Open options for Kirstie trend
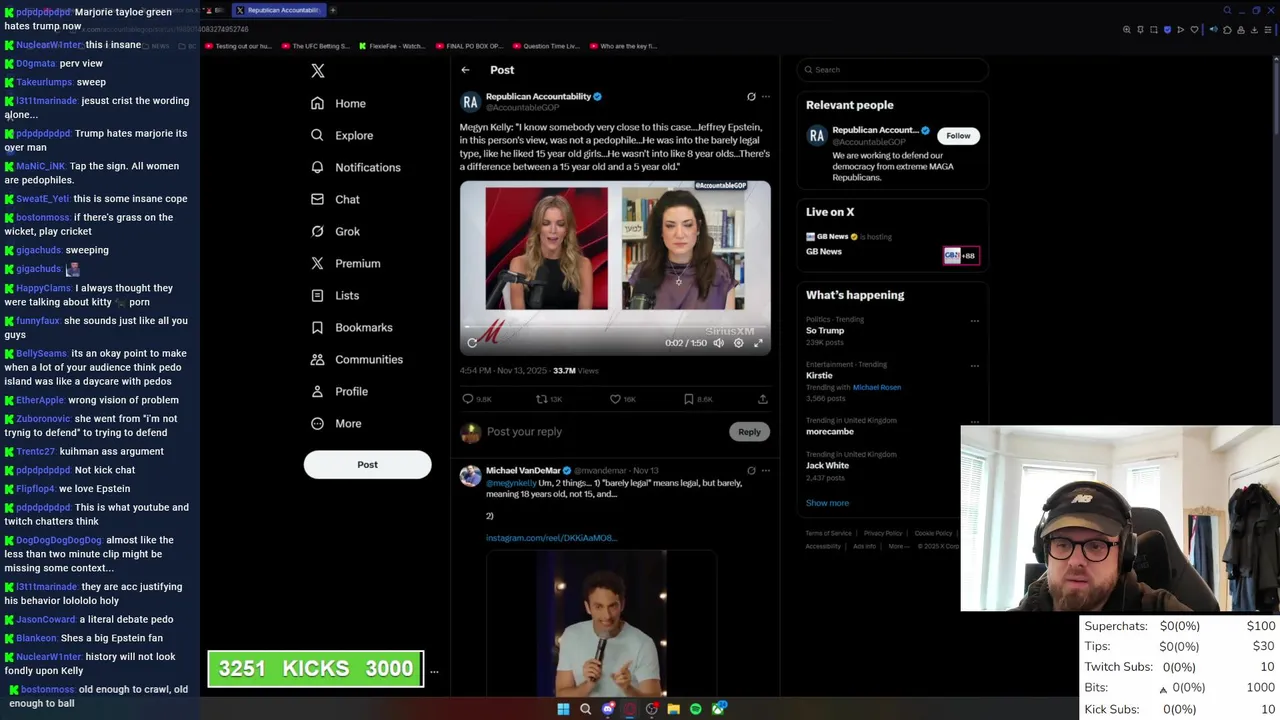This screenshot has height=720, width=1280. (974, 366)
